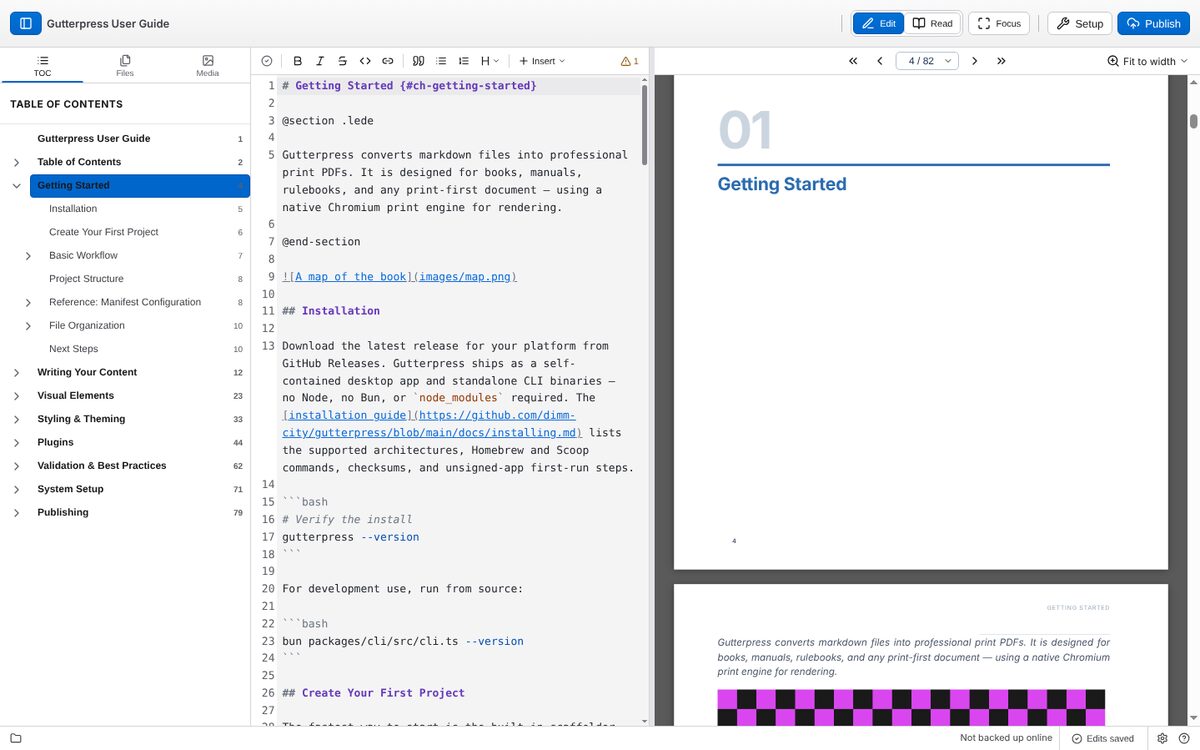Toggle Focus mode
The image size is (1200, 750).
(999, 23)
